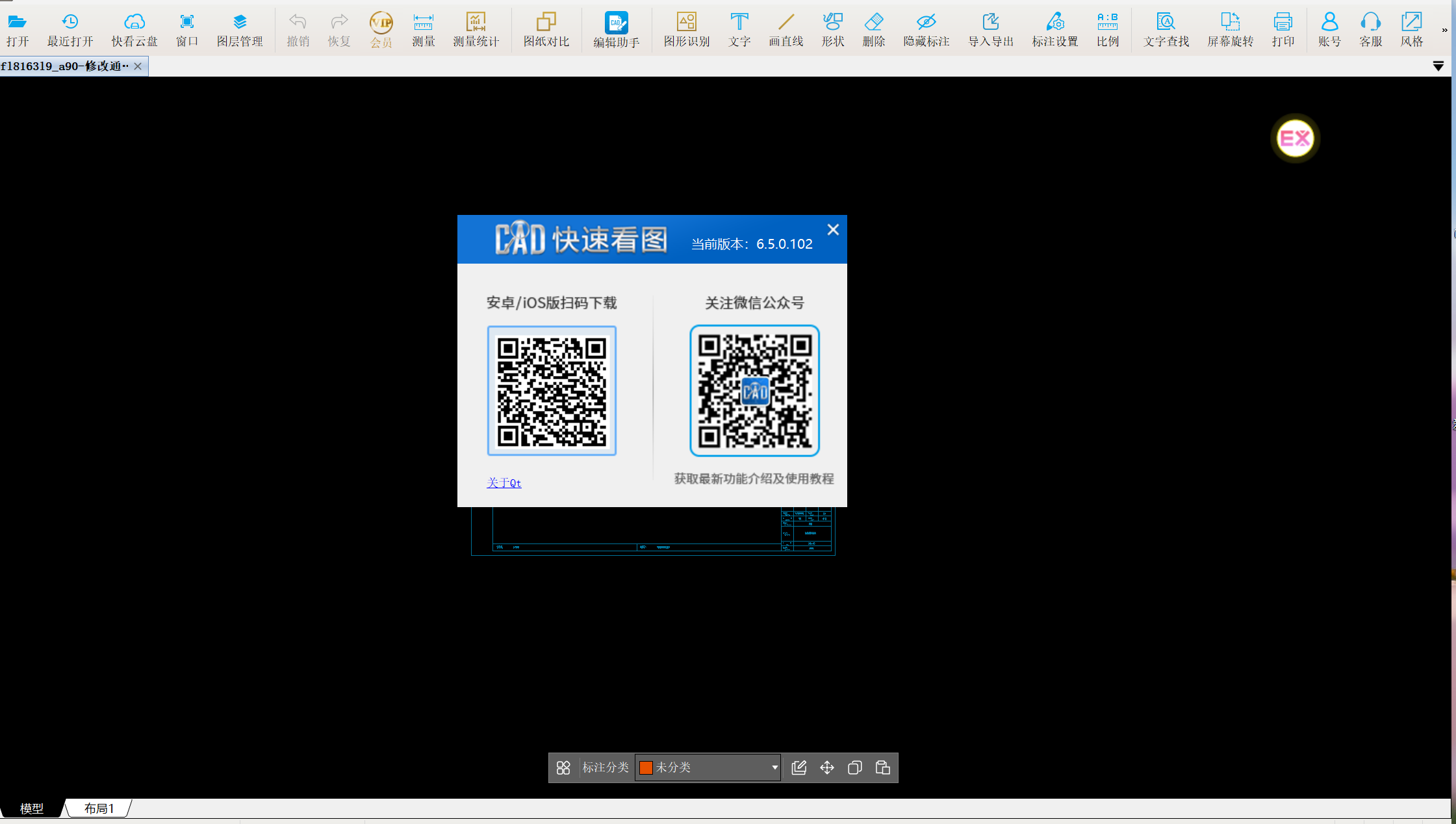Select the Measure (测量) tool
1456x824 pixels.
(423, 30)
